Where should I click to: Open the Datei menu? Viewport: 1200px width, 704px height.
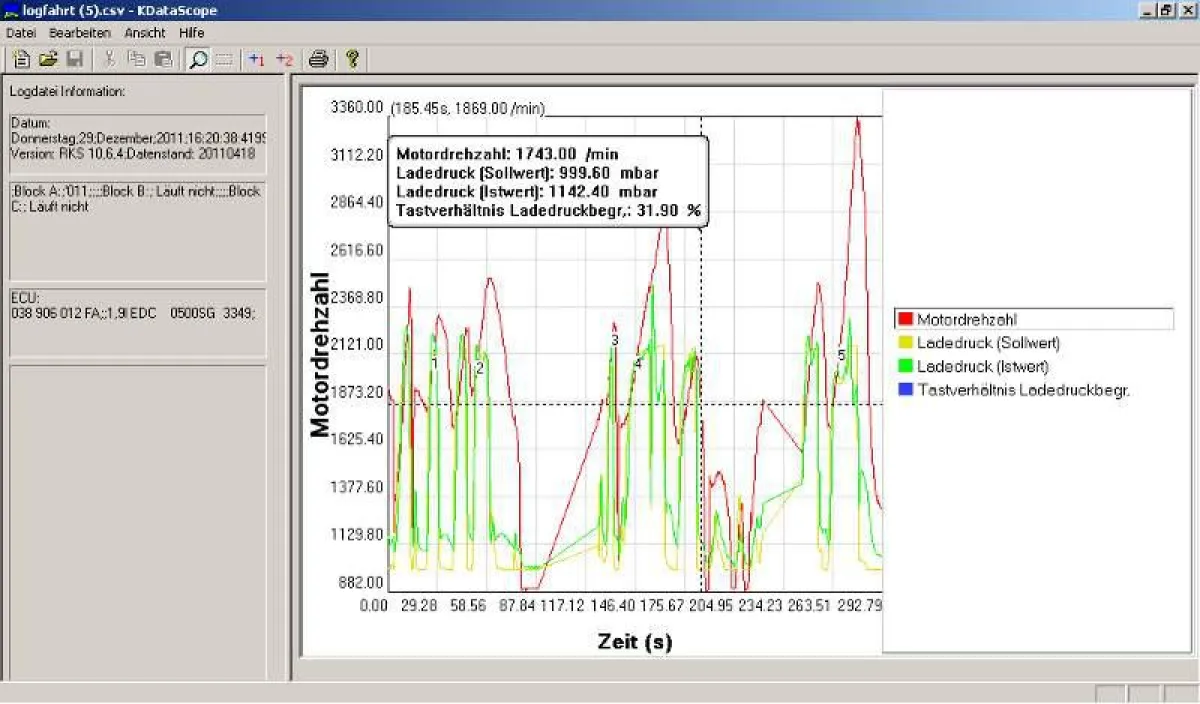pos(20,32)
